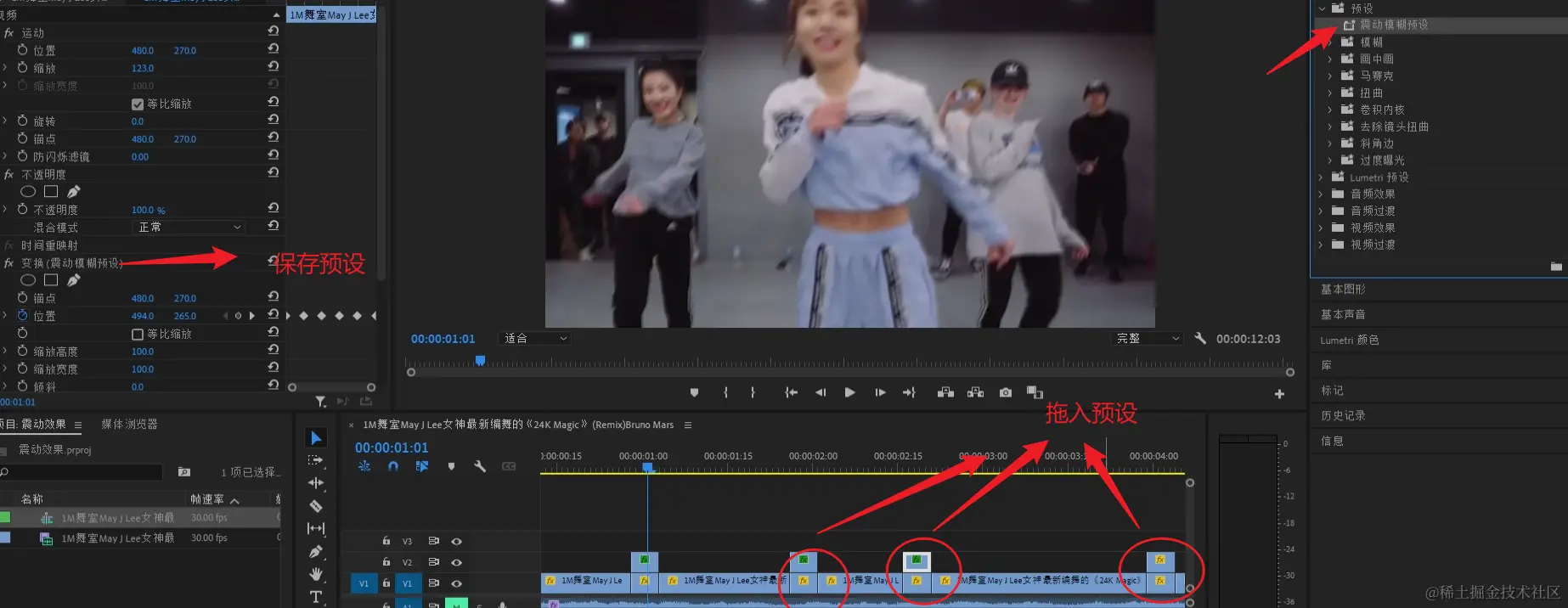Expand the 马赛克 preset folder
The width and height of the screenshot is (1568, 608).
click(x=1330, y=76)
